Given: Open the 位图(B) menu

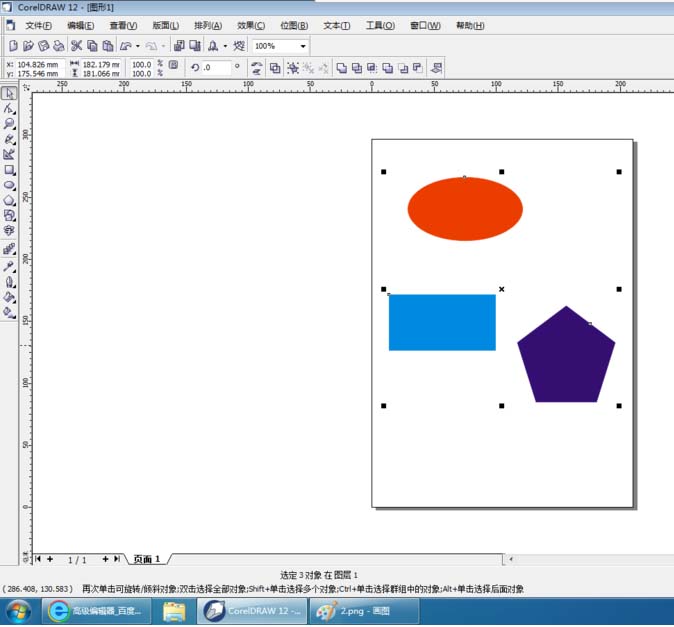Looking at the screenshot, I should [x=294, y=25].
